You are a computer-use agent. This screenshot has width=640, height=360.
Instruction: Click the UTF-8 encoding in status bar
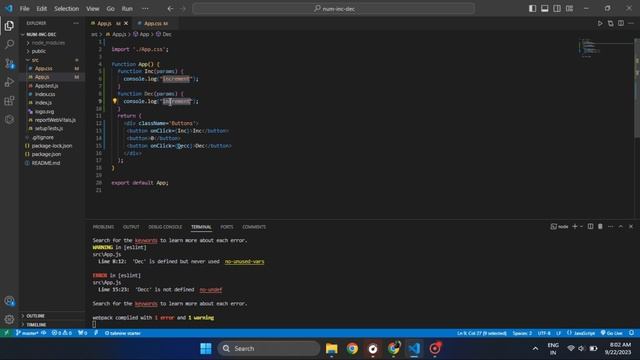tap(544, 333)
